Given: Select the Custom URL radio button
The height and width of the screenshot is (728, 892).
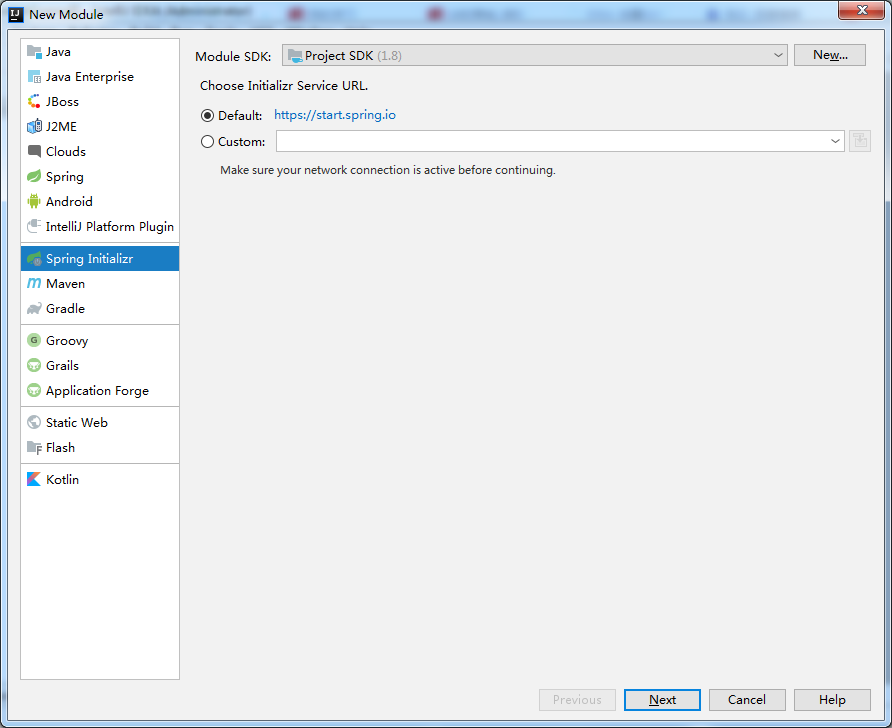Looking at the screenshot, I should pyautogui.click(x=208, y=142).
